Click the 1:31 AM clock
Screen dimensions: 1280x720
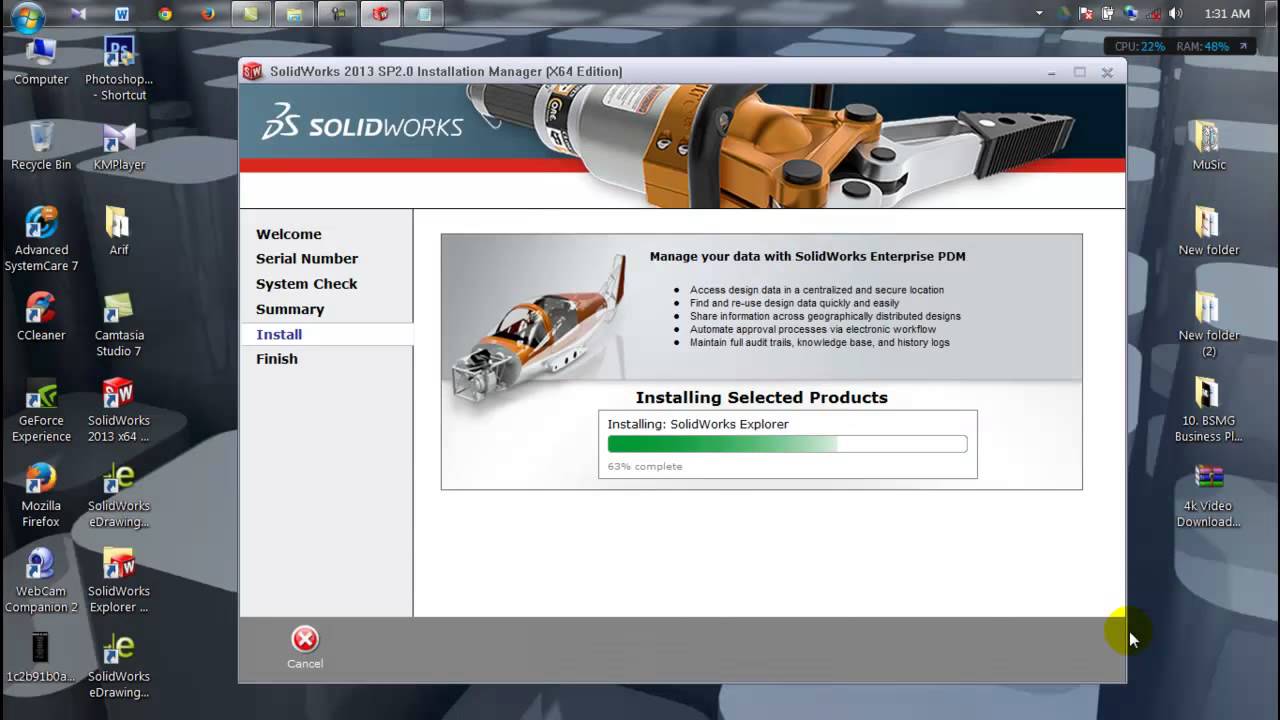click(1227, 14)
